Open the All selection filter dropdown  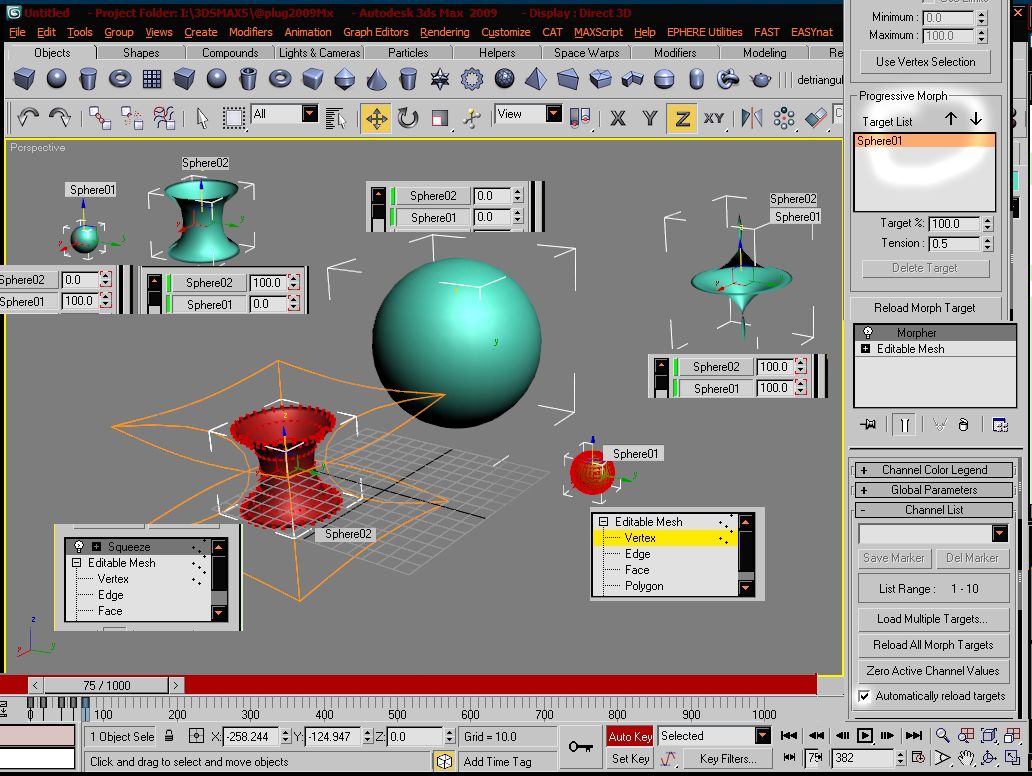[x=309, y=114]
